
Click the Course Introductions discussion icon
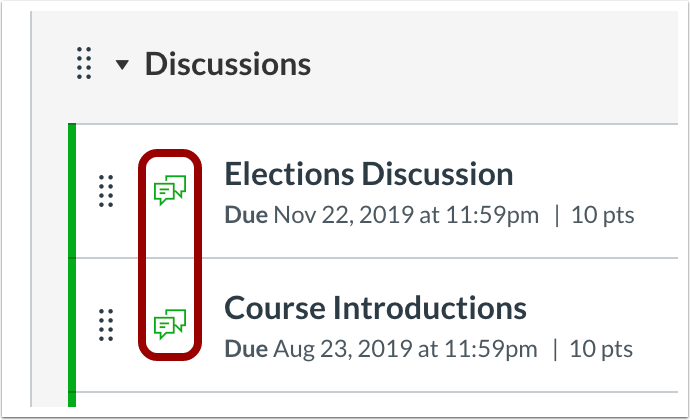(170, 324)
